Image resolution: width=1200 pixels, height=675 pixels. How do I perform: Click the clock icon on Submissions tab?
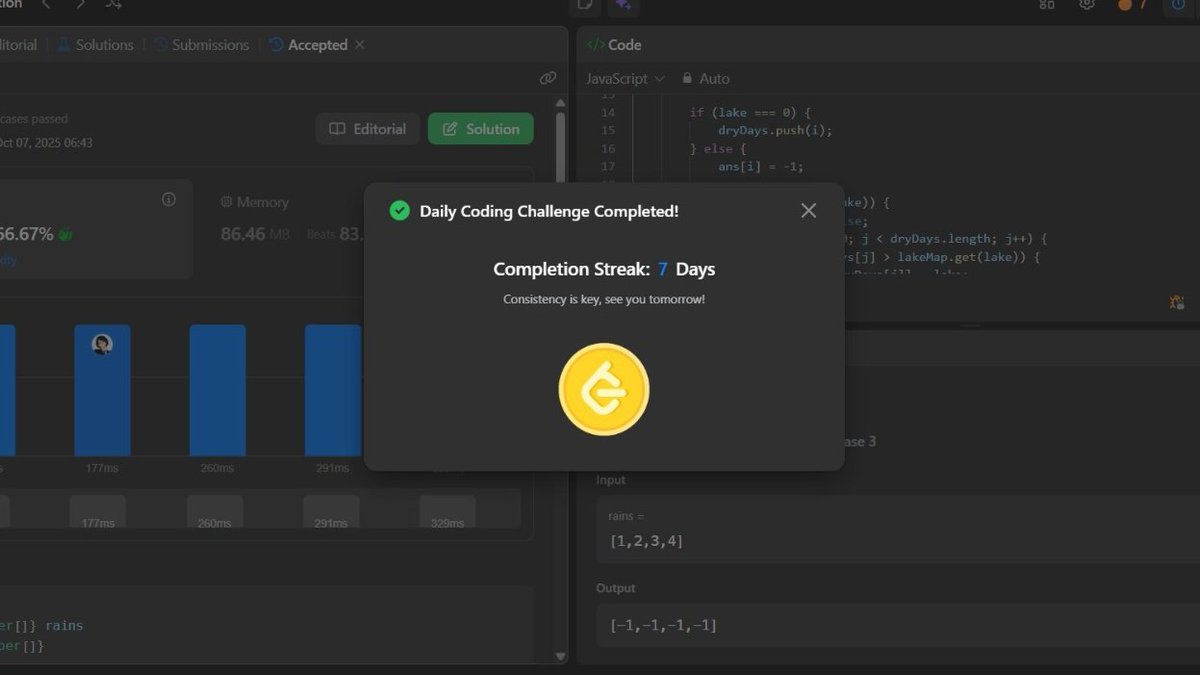click(x=161, y=45)
